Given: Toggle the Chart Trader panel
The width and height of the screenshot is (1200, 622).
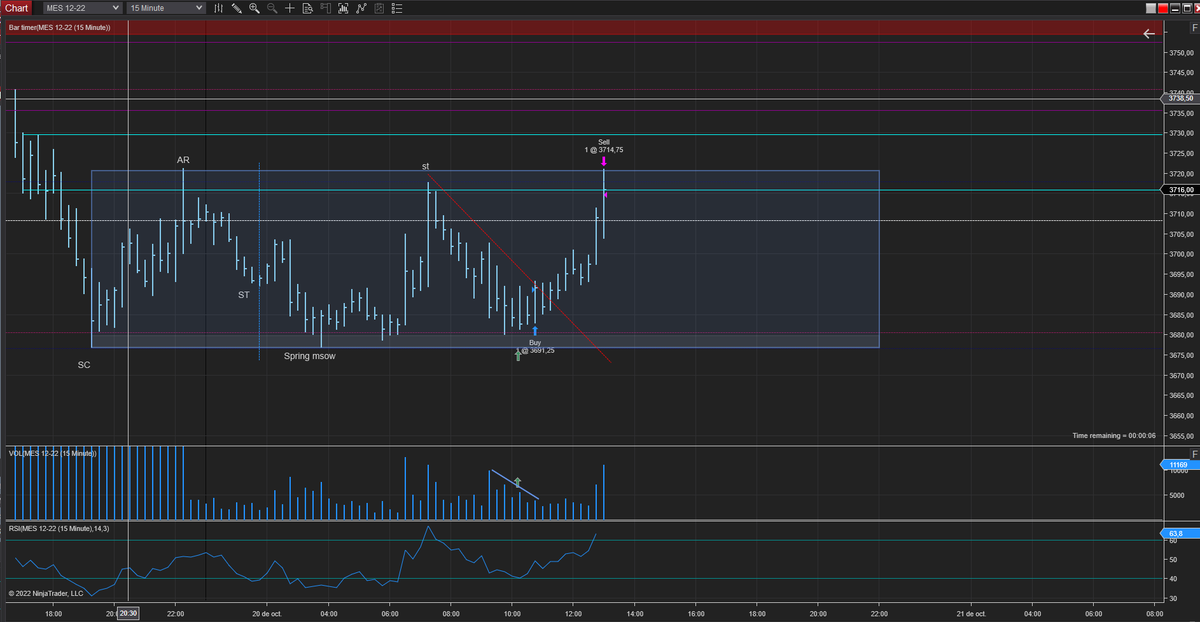Looking at the screenshot, I should click(x=326, y=8).
